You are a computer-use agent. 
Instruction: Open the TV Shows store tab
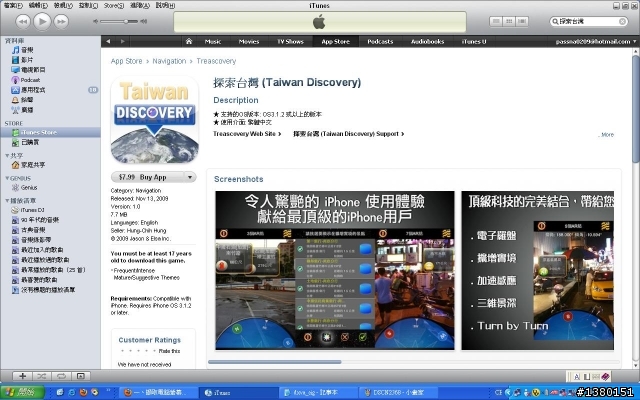pyautogui.click(x=290, y=41)
